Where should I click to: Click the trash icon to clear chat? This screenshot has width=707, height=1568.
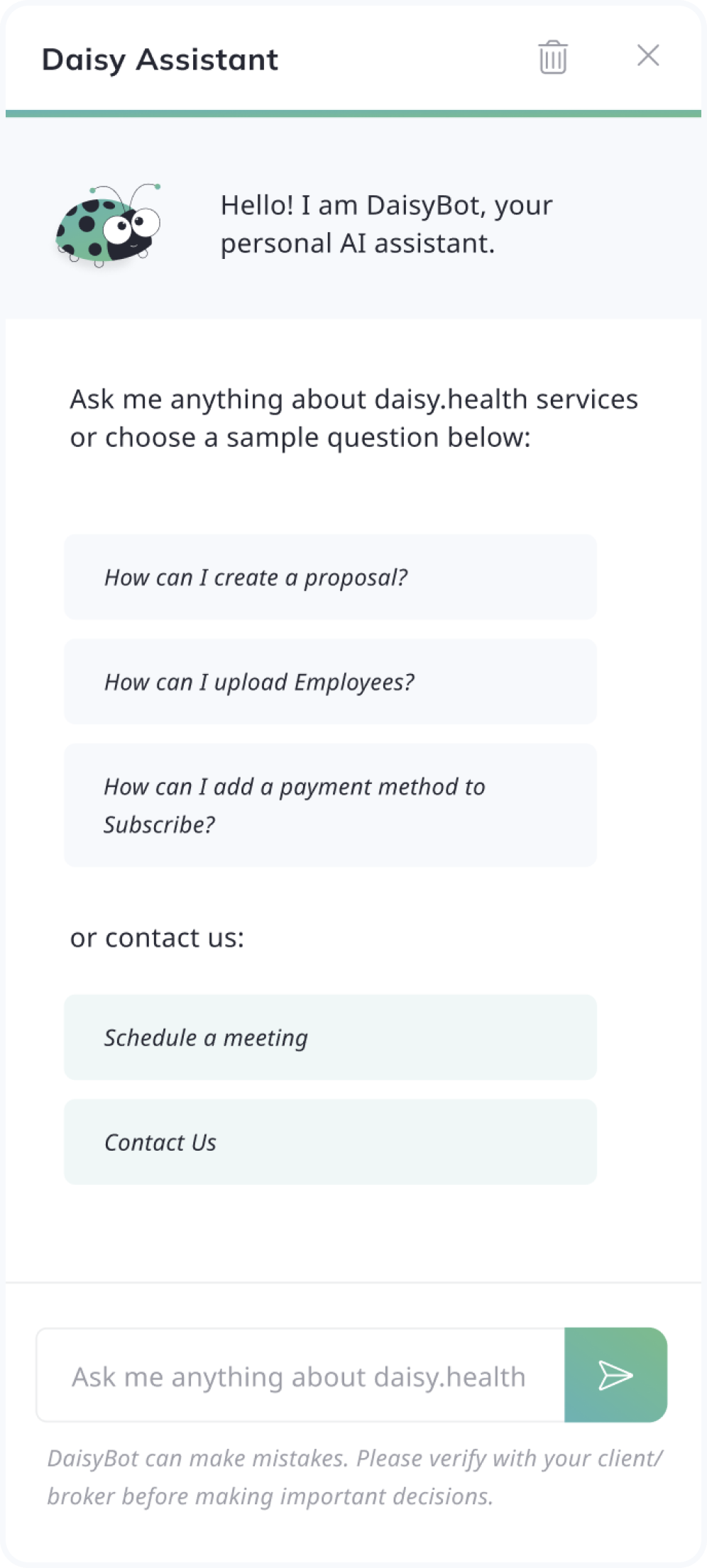click(552, 57)
